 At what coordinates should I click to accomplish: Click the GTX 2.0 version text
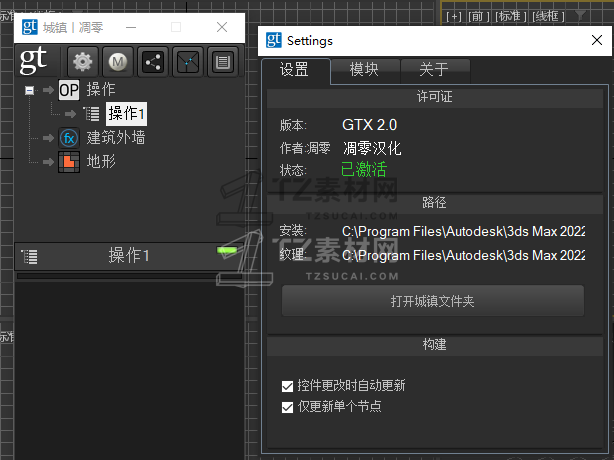(x=370, y=125)
